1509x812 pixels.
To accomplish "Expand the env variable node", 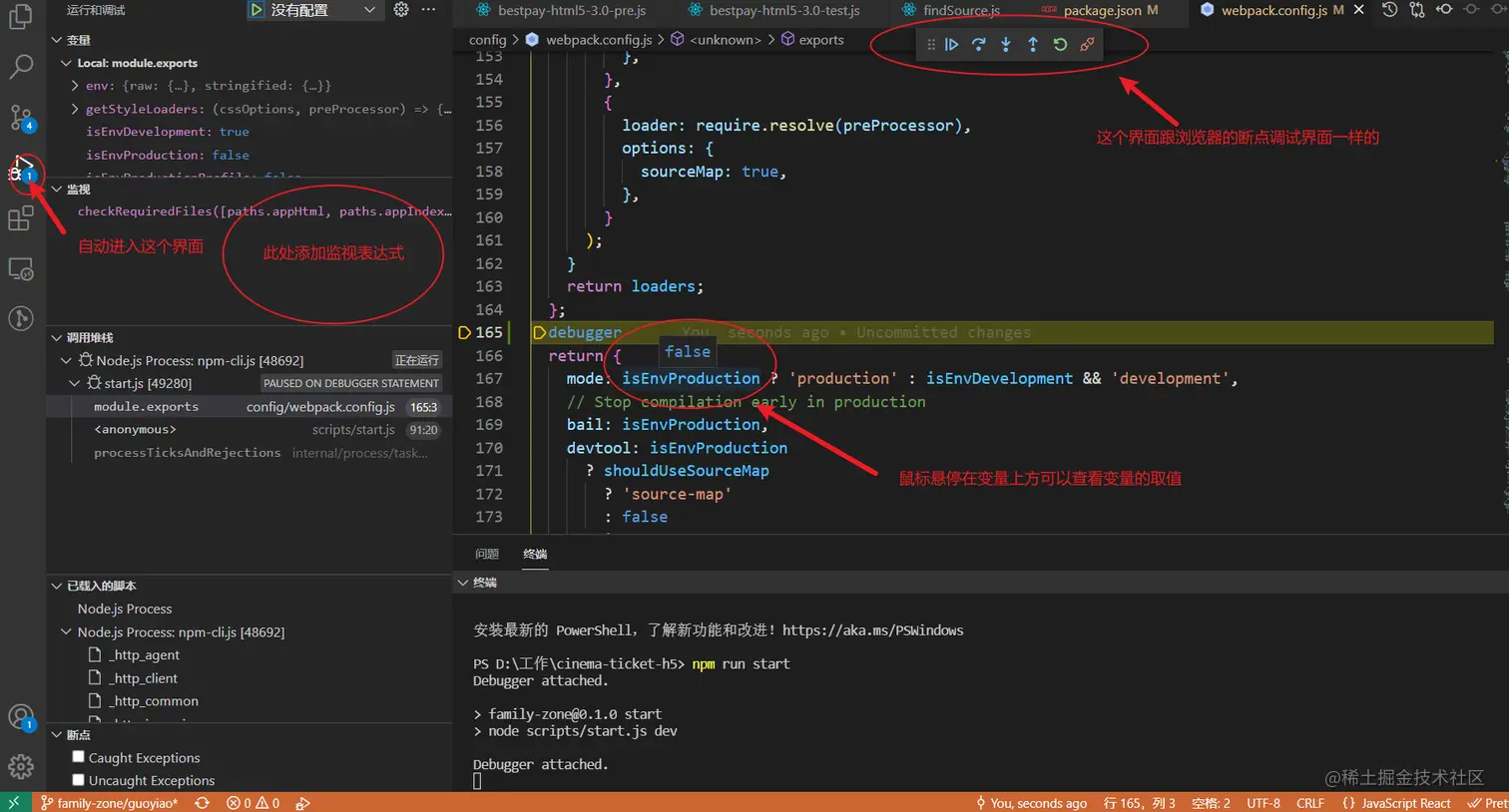I will (76, 86).
